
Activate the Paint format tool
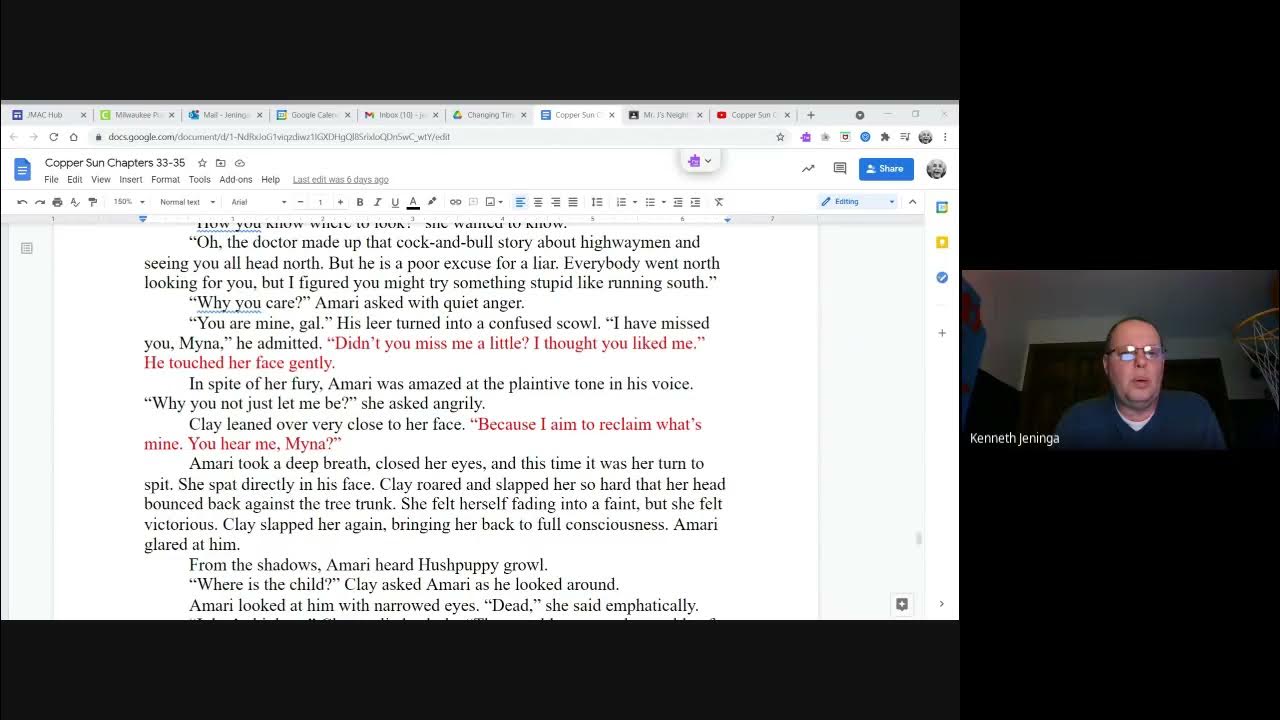pyautogui.click(x=93, y=202)
